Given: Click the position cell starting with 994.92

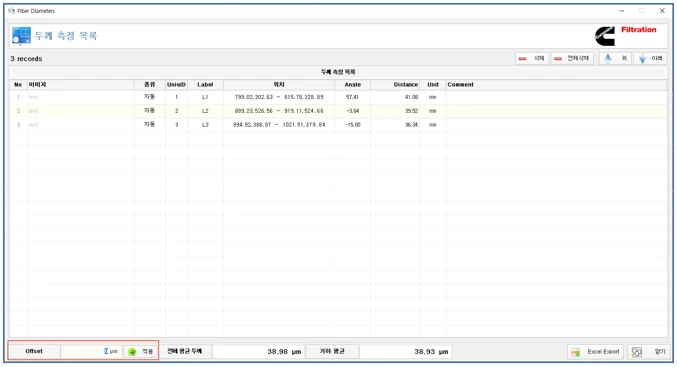Looking at the screenshot, I should coord(279,125).
